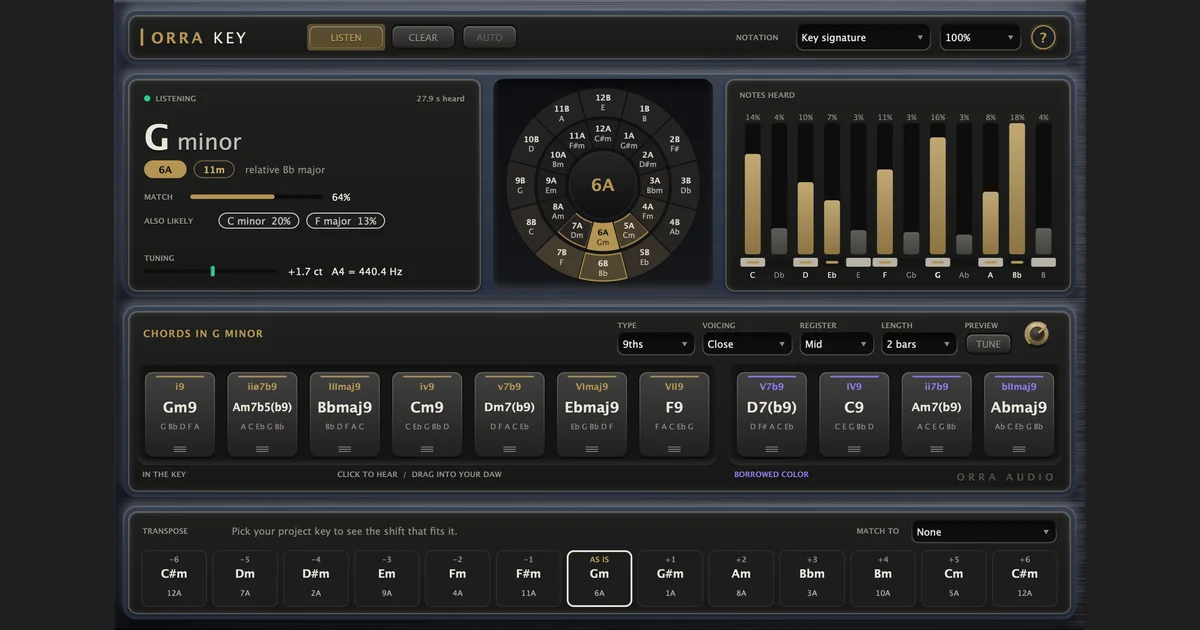Select the -1 F#m transpose option

(528, 578)
